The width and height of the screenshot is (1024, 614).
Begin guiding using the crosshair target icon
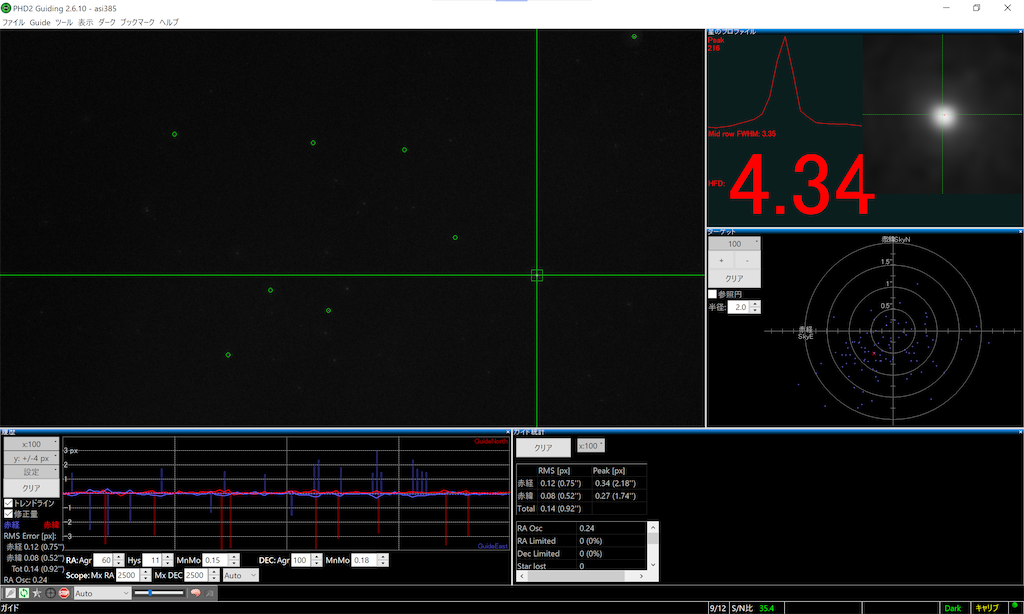coord(50,593)
